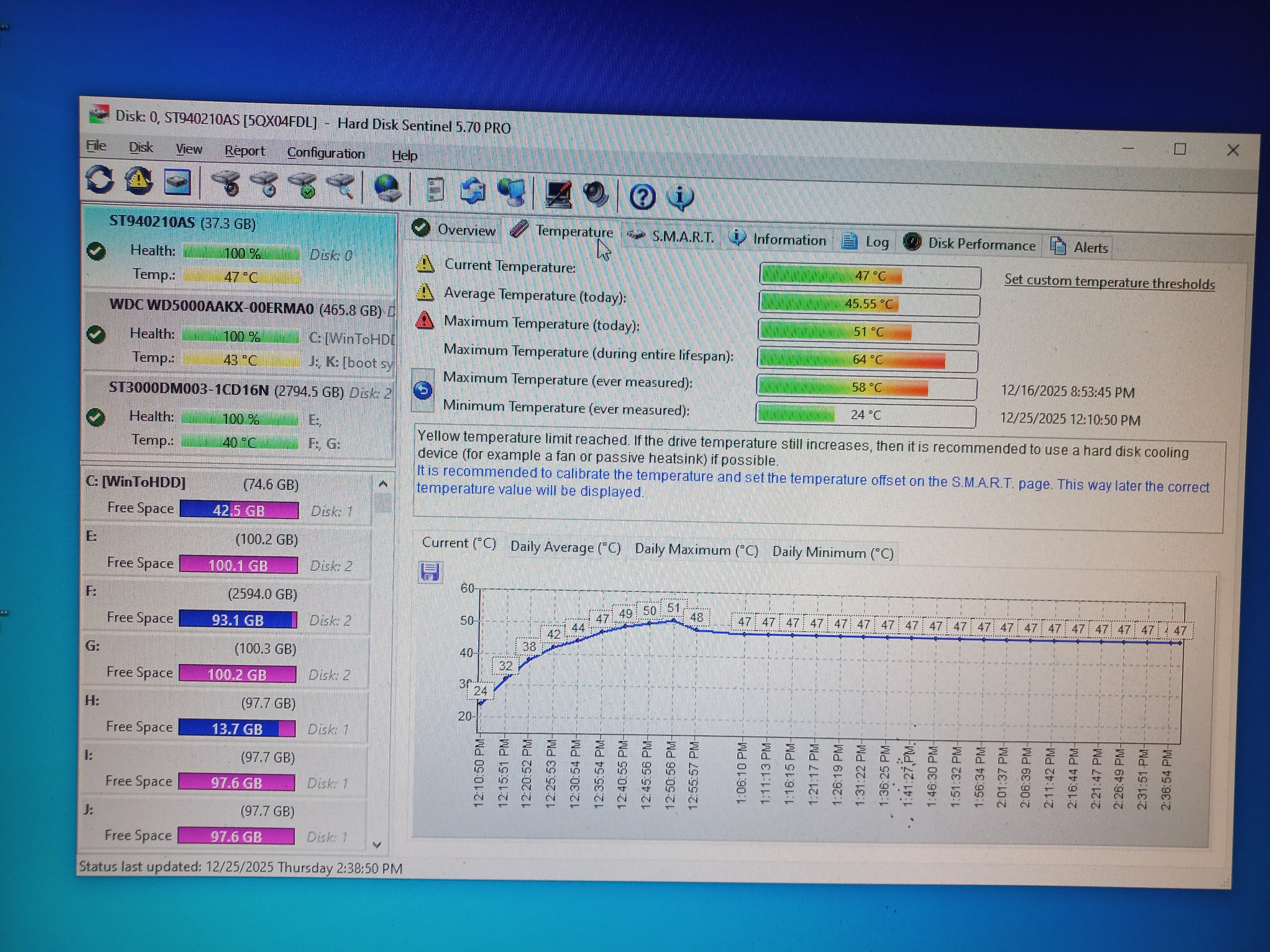
Task: Click the hard disk with magnifier icon
Action: [x=342, y=186]
